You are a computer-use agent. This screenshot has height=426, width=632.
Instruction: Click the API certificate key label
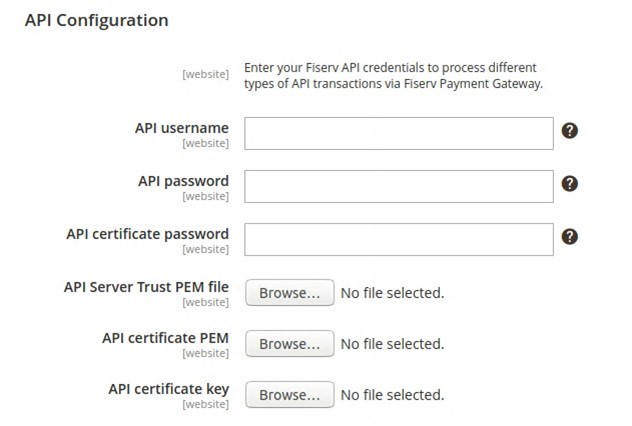point(168,389)
